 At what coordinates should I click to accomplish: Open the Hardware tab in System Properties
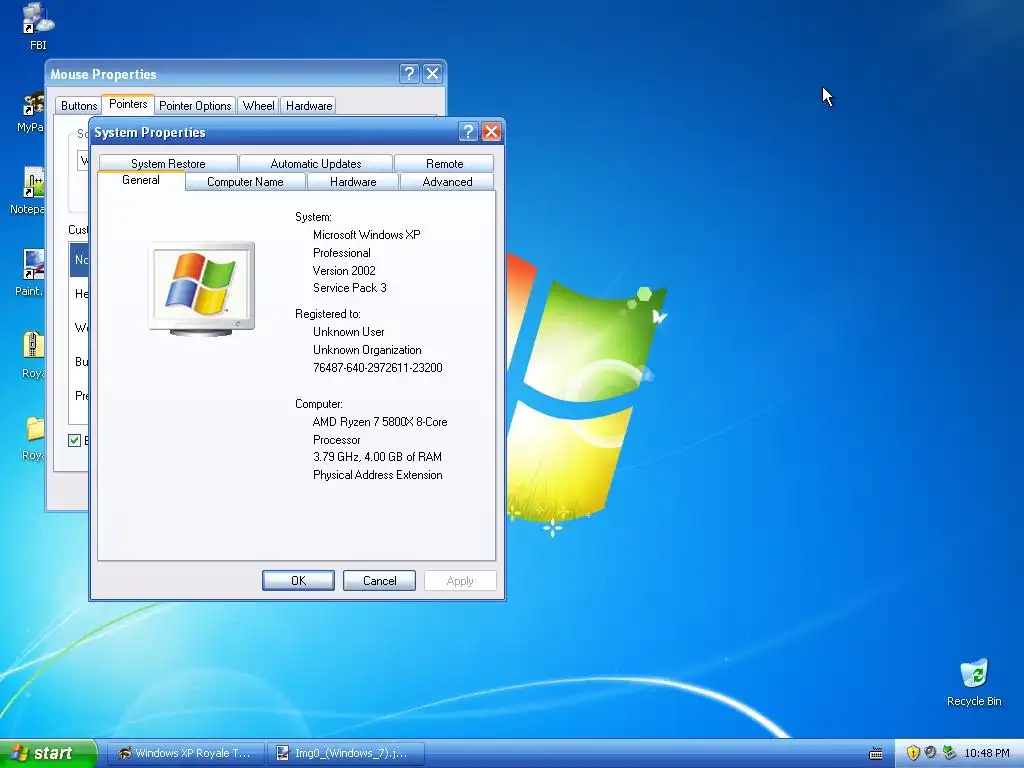[353, 182]
